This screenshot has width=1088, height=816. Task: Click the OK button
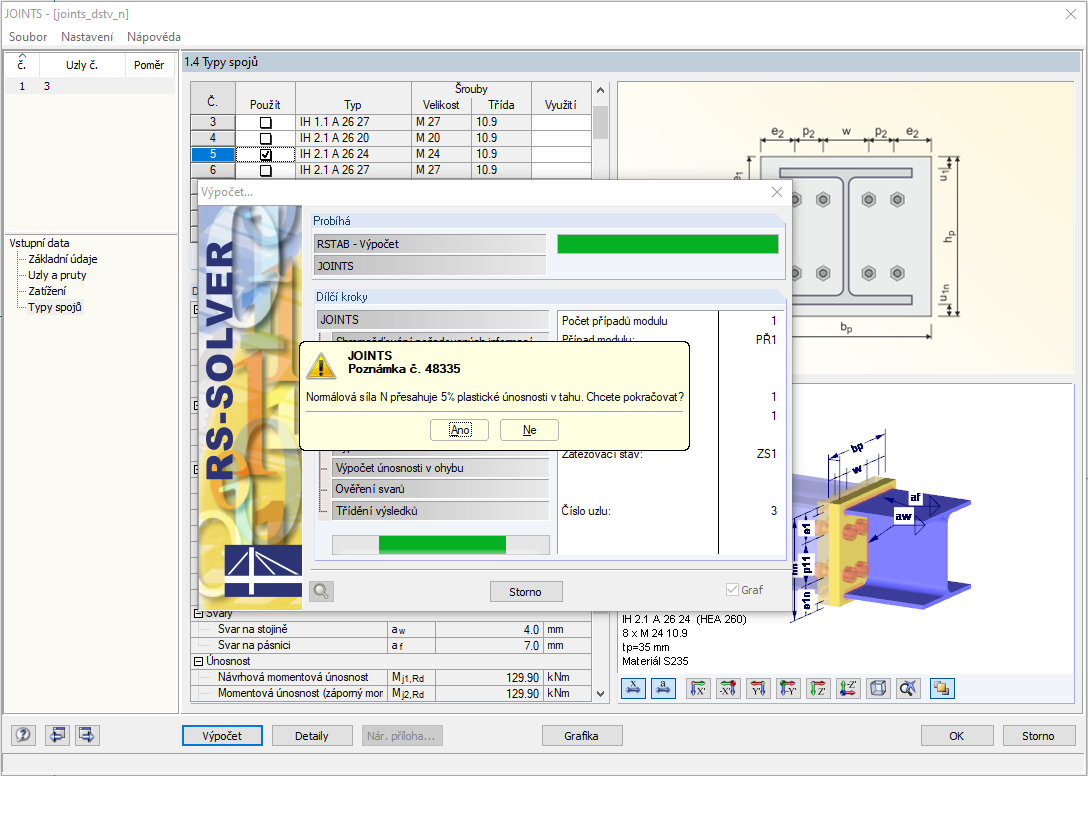957,736
